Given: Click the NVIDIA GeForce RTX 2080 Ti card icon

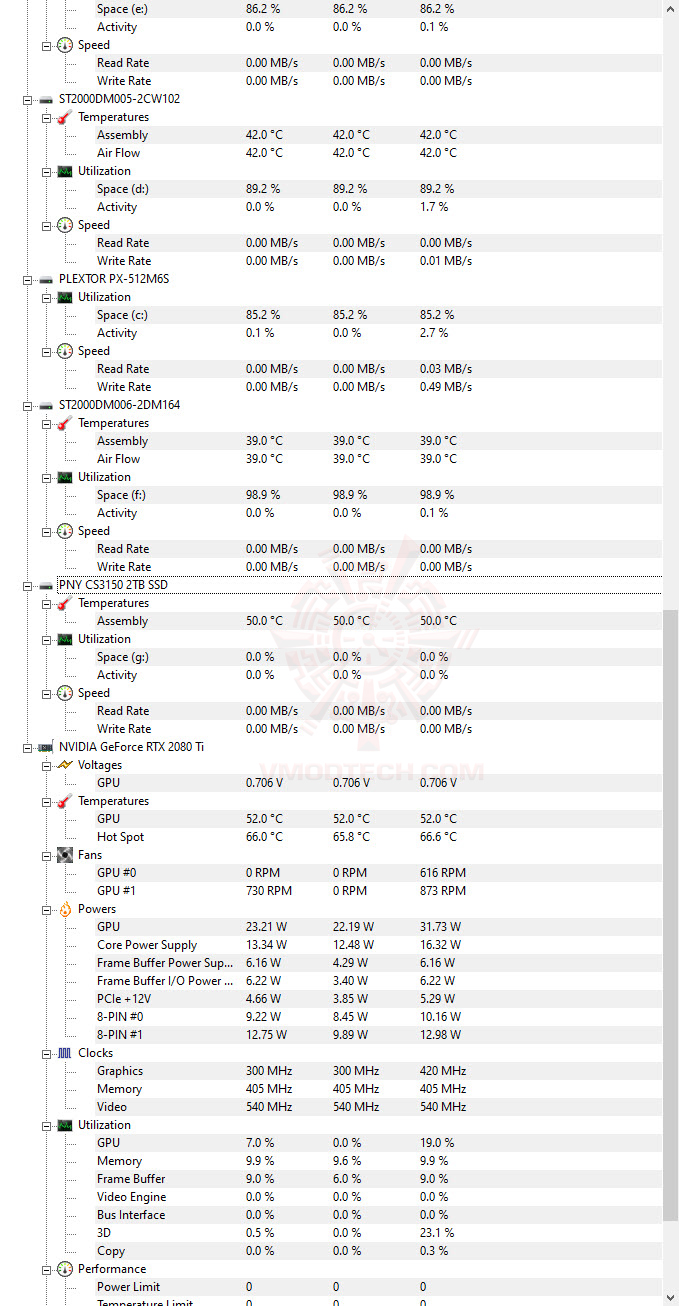Looking at the screenshot, I should (45, 747).
